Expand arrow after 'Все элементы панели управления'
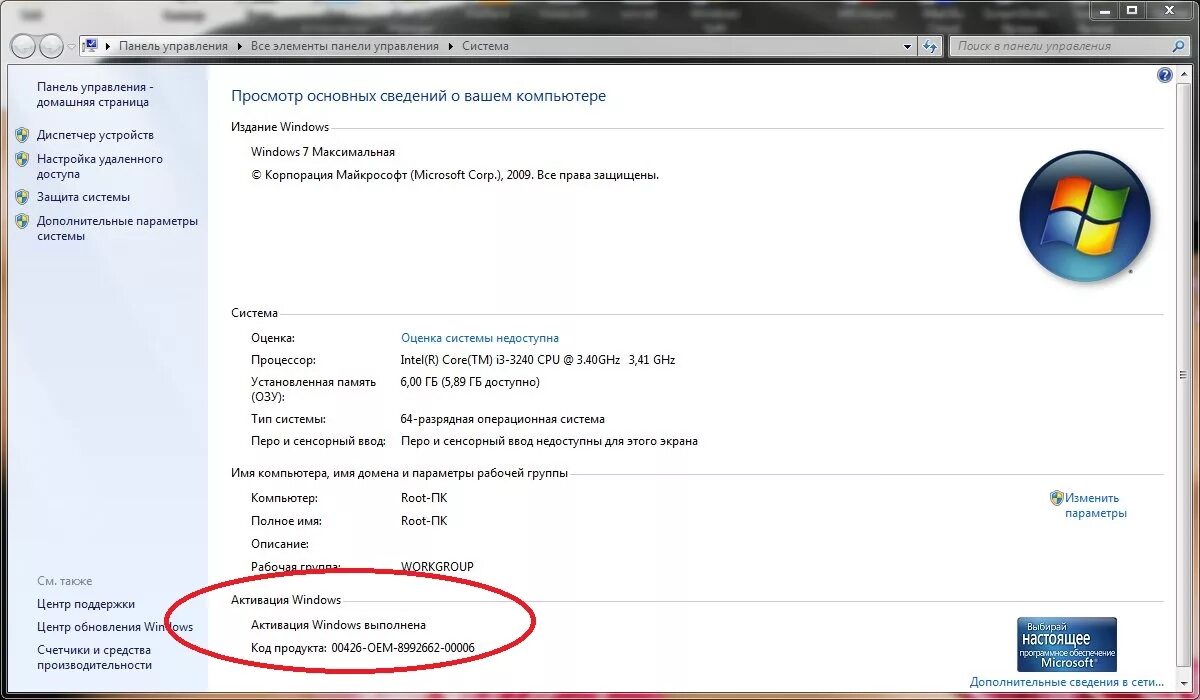This screenshot has width=1200, height=700. click(x=451, y=46)
